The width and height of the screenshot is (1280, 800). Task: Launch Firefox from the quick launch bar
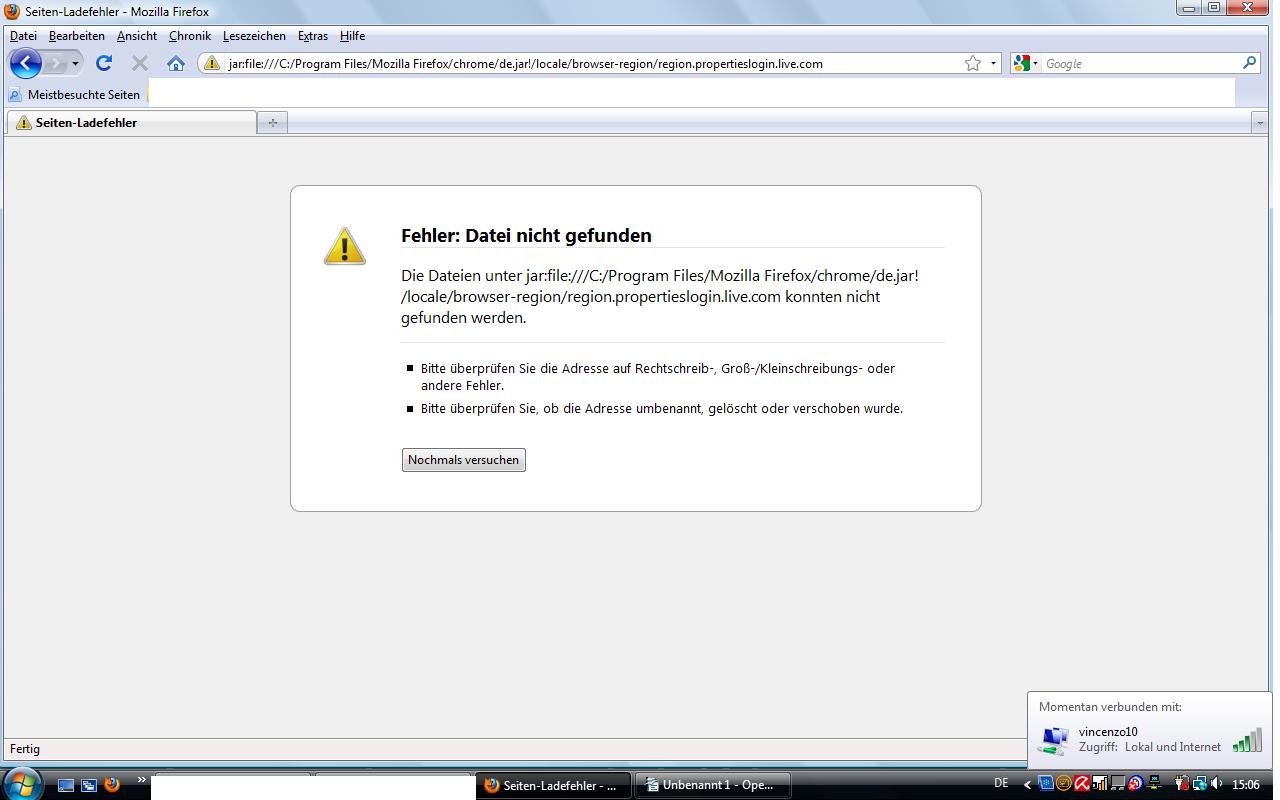coord(112,785)
